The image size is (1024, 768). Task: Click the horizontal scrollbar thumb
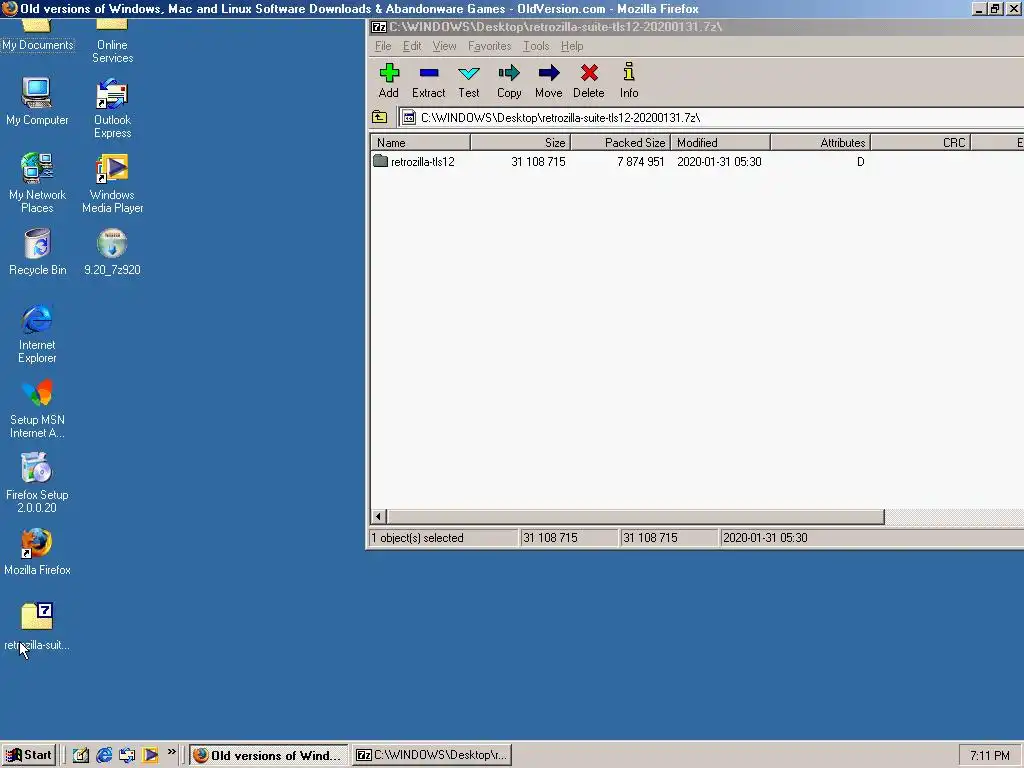point(635,517)
